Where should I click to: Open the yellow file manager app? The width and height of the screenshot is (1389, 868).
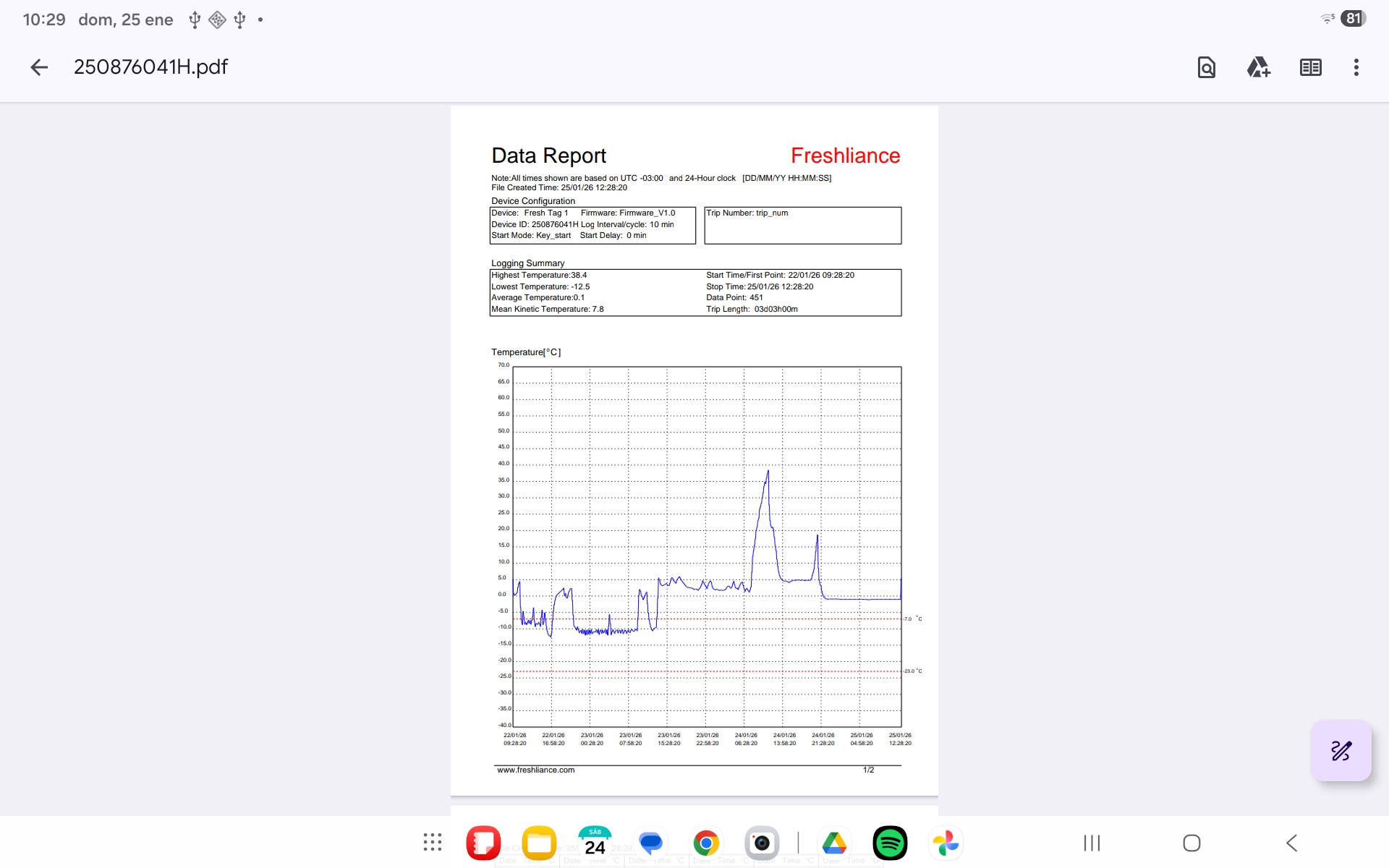(x=539, y=843)
